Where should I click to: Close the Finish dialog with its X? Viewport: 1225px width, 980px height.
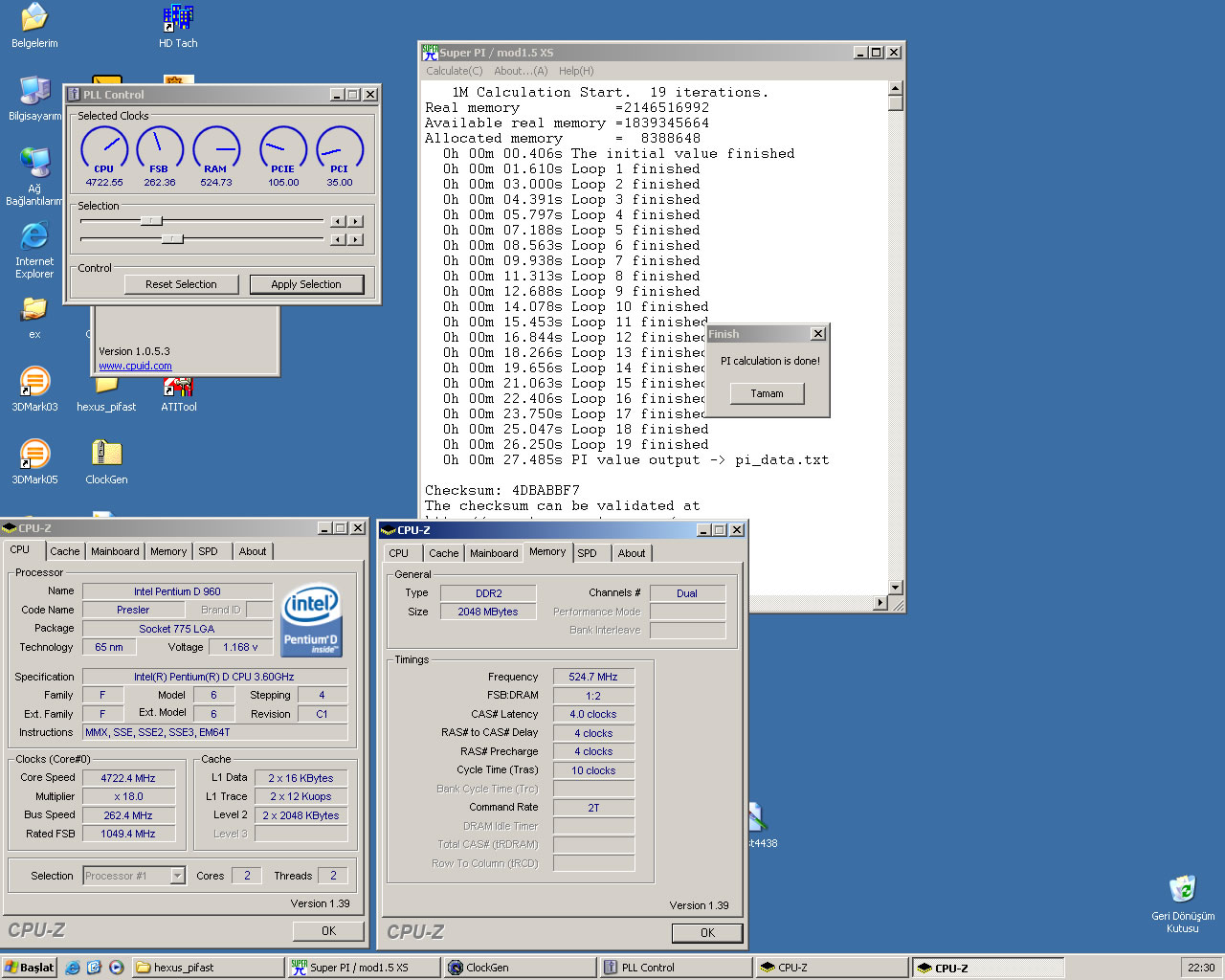click(x=818, y=334)
